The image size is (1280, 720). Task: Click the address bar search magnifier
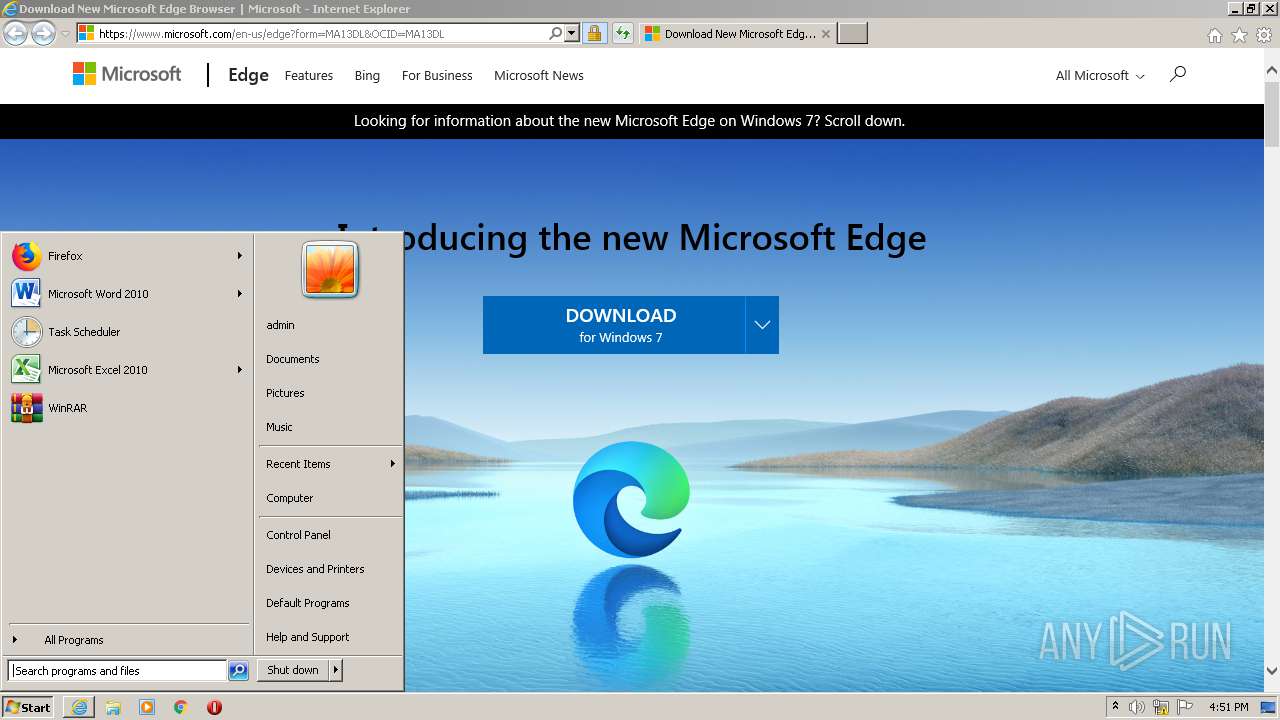pyautogui.click(x=556, y=33)
